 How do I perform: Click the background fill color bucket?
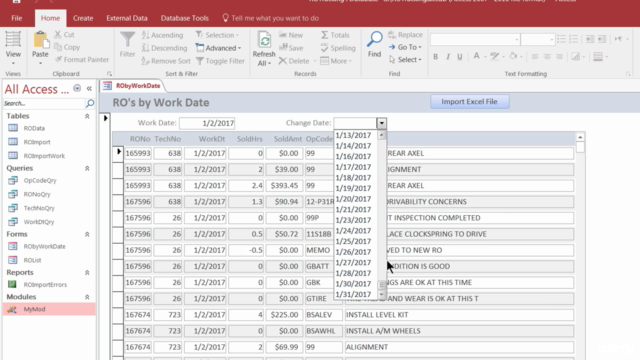pos(513,56)
